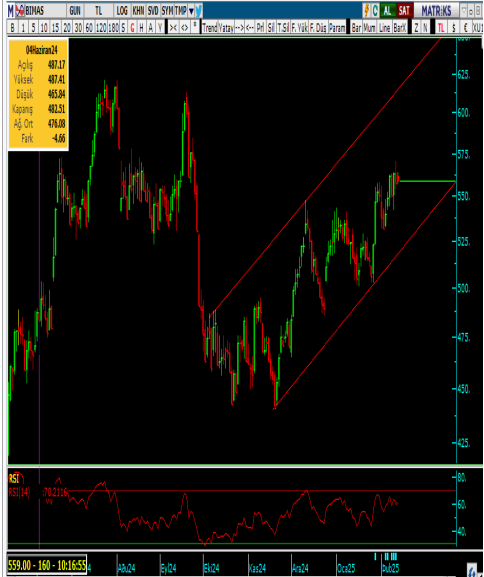Viewport: 484px width, 577px height.
Task: Click the green horizontal price line
Action: coord(427,181)
